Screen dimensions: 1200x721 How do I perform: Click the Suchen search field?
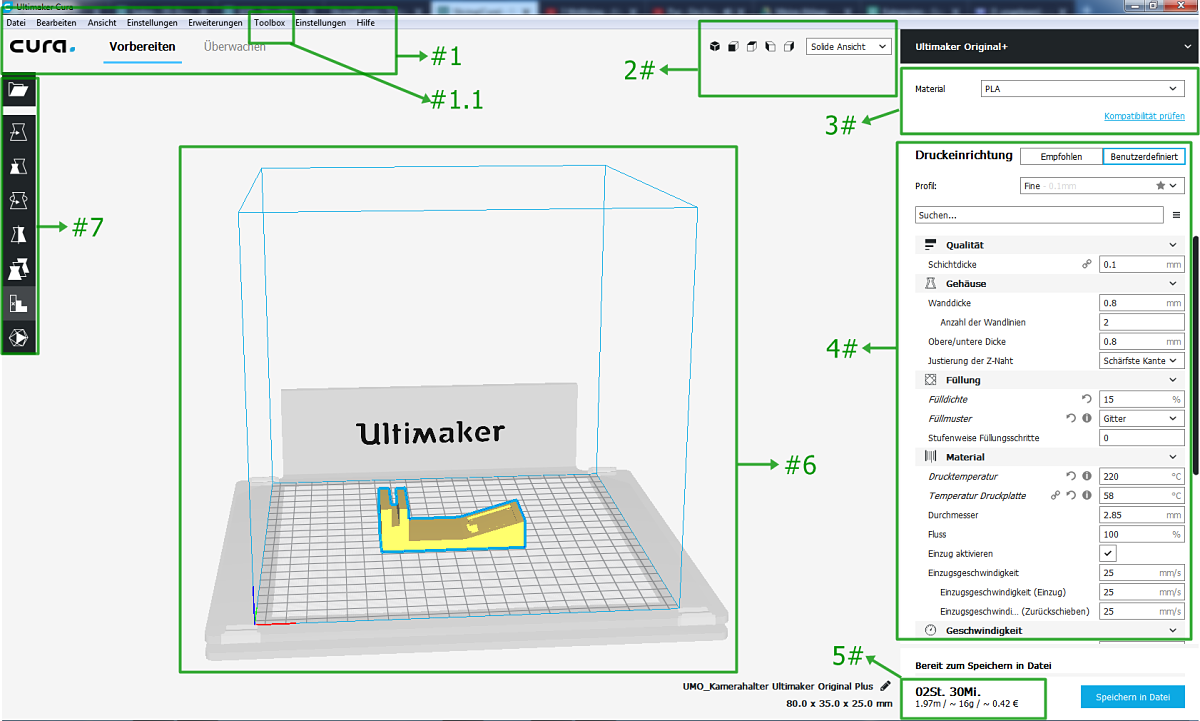(x=1039, y=214)
